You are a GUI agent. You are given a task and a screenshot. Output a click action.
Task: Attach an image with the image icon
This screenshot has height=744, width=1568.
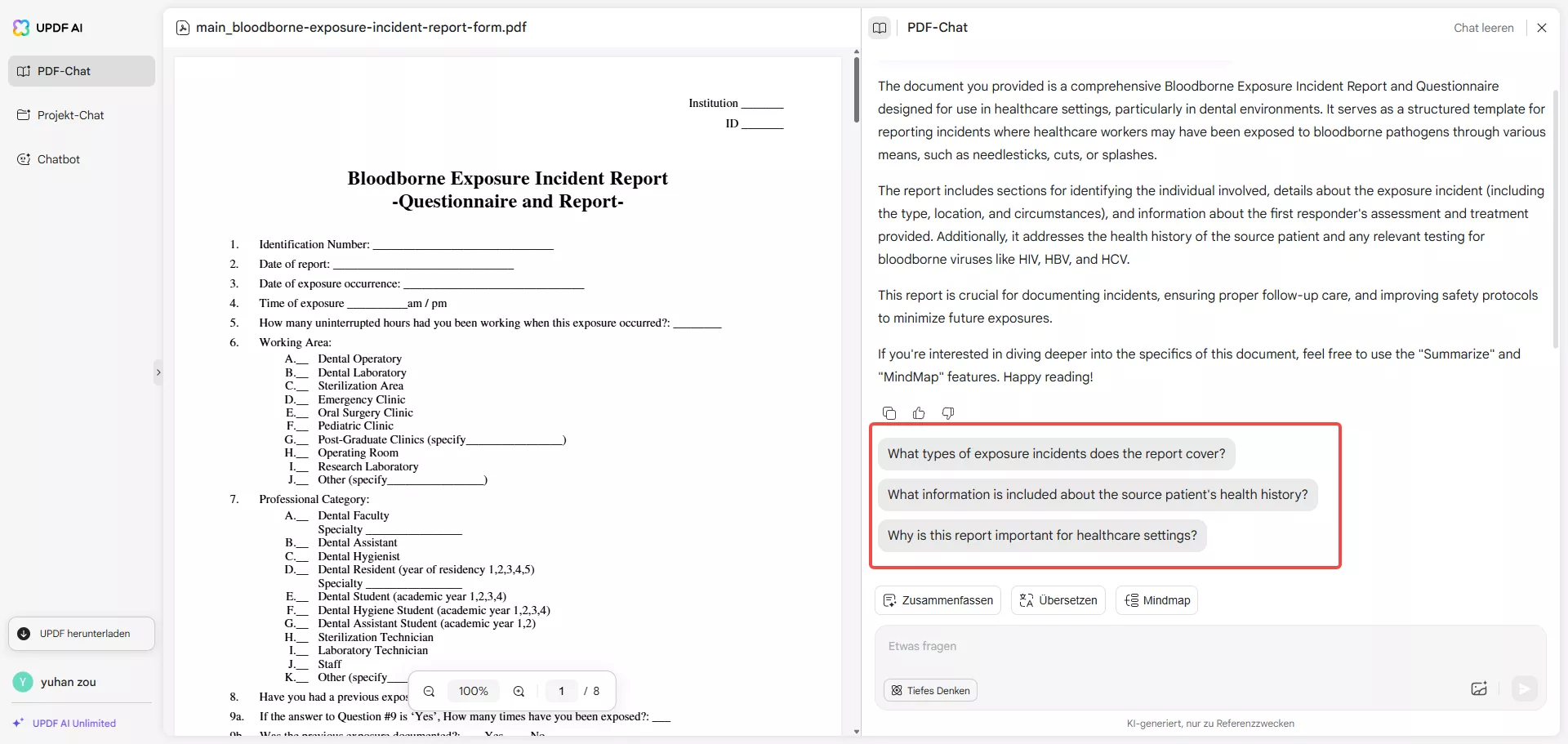1479,689
